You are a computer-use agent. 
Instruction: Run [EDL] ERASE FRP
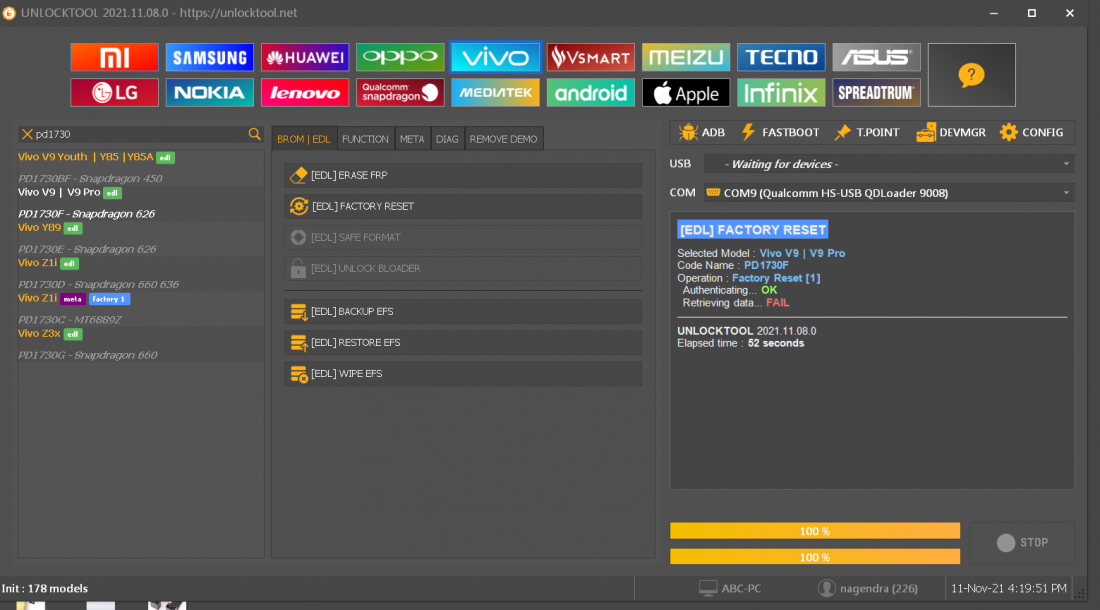pos(463,175)
